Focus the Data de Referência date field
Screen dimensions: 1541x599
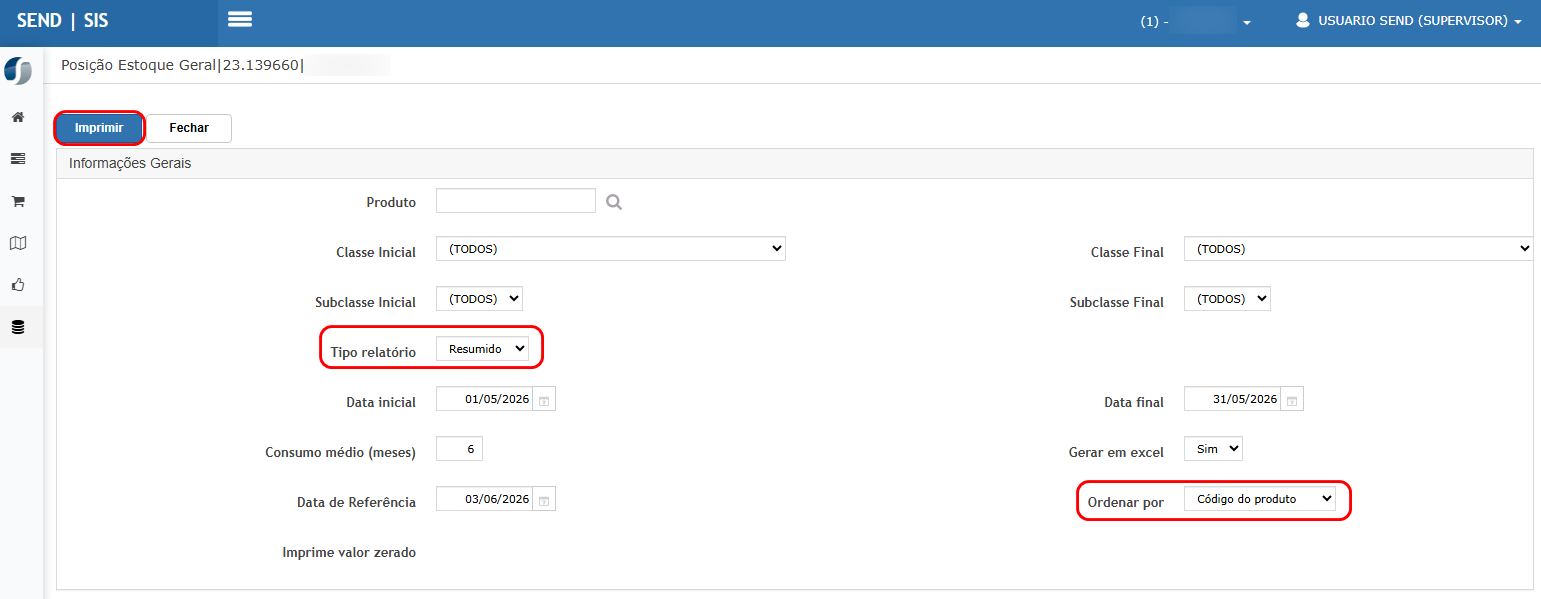(485, 499)
